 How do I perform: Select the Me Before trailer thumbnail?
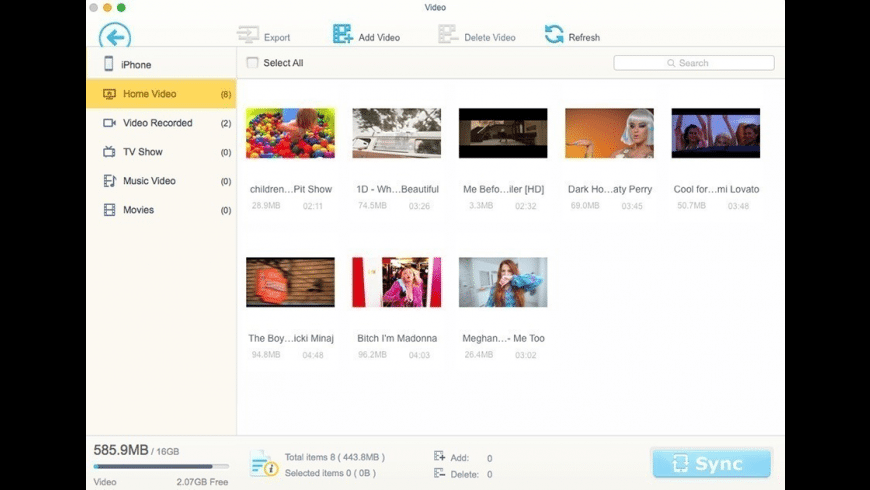click(503, 133)
